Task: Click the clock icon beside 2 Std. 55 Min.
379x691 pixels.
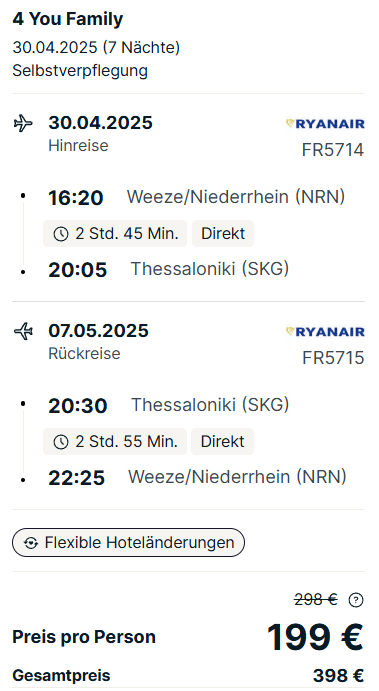Action: (x=61, y=442)
